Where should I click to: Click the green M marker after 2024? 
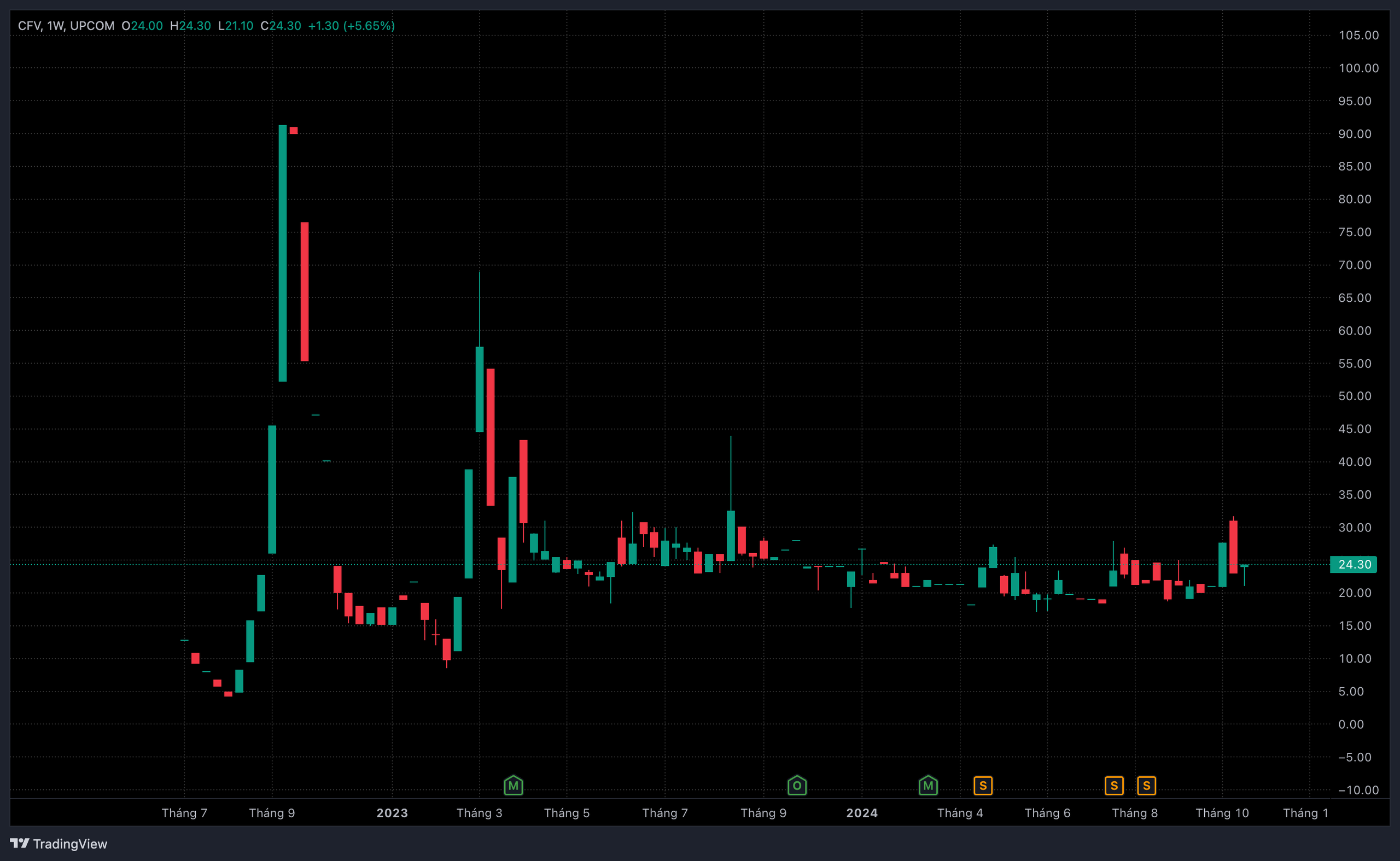pyautogui.click(x=928, y=785)
